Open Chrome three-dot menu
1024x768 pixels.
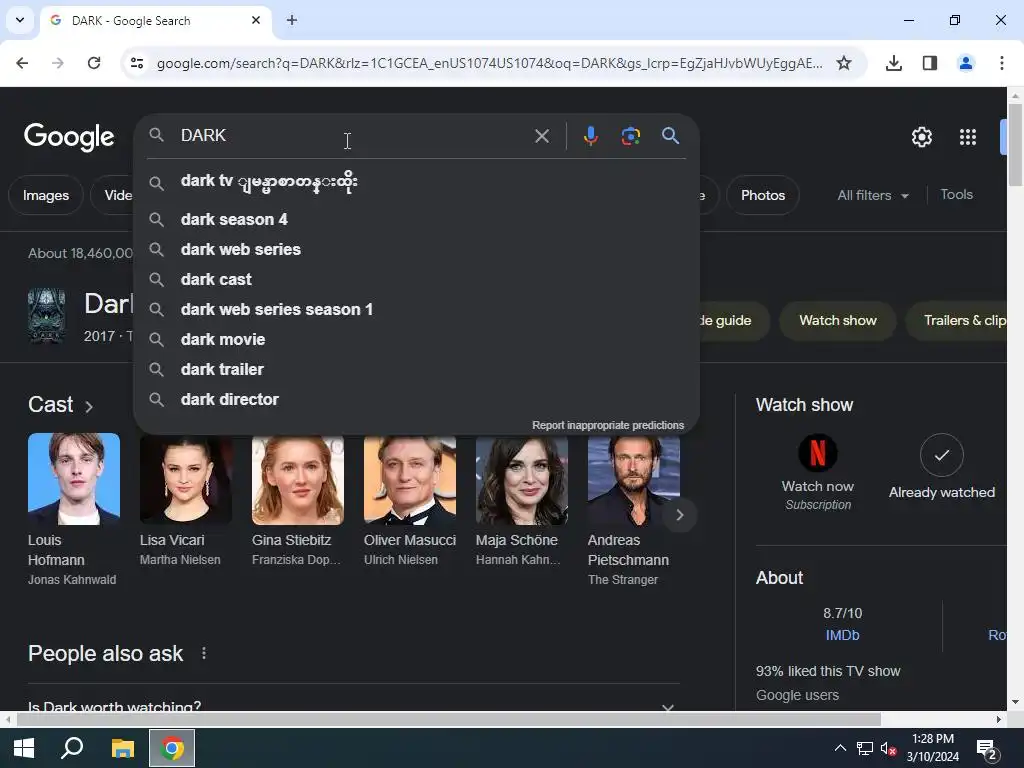(1001, 63)
